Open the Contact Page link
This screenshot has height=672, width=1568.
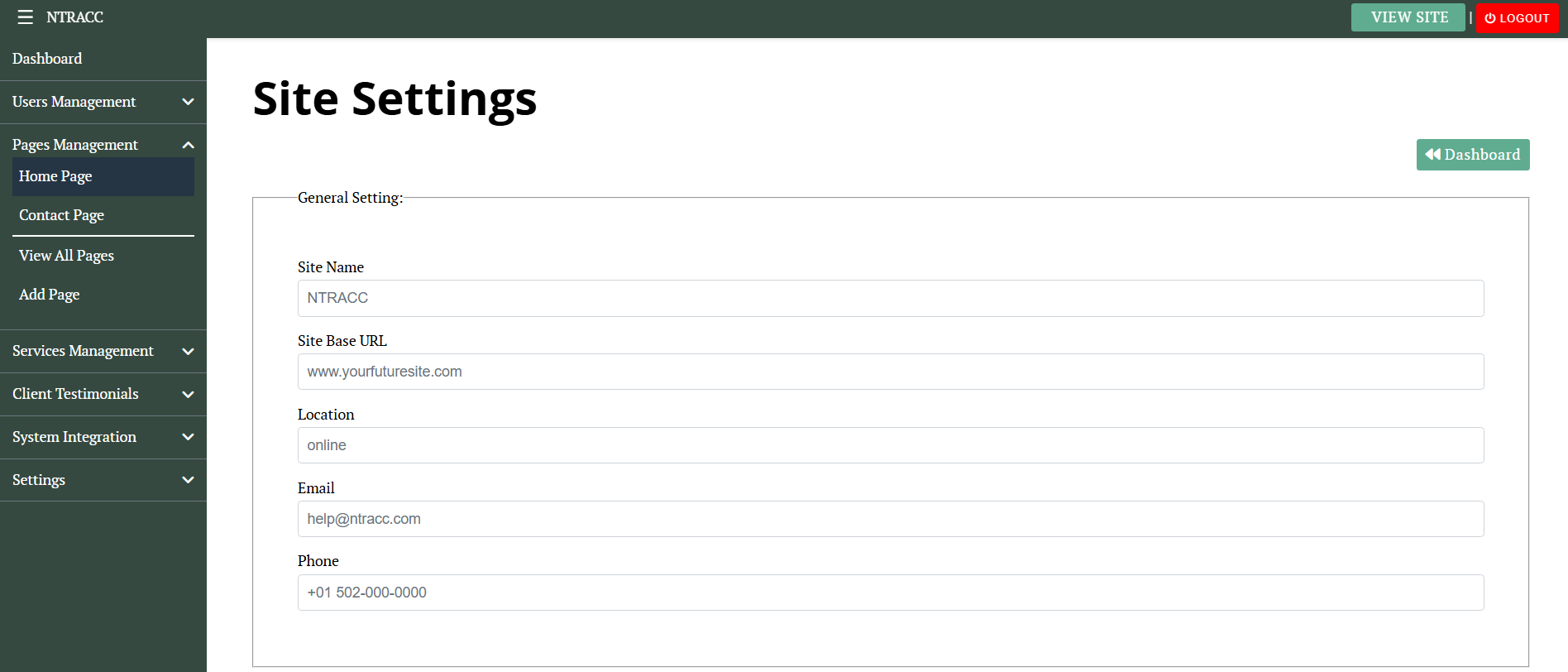[61, 215]
